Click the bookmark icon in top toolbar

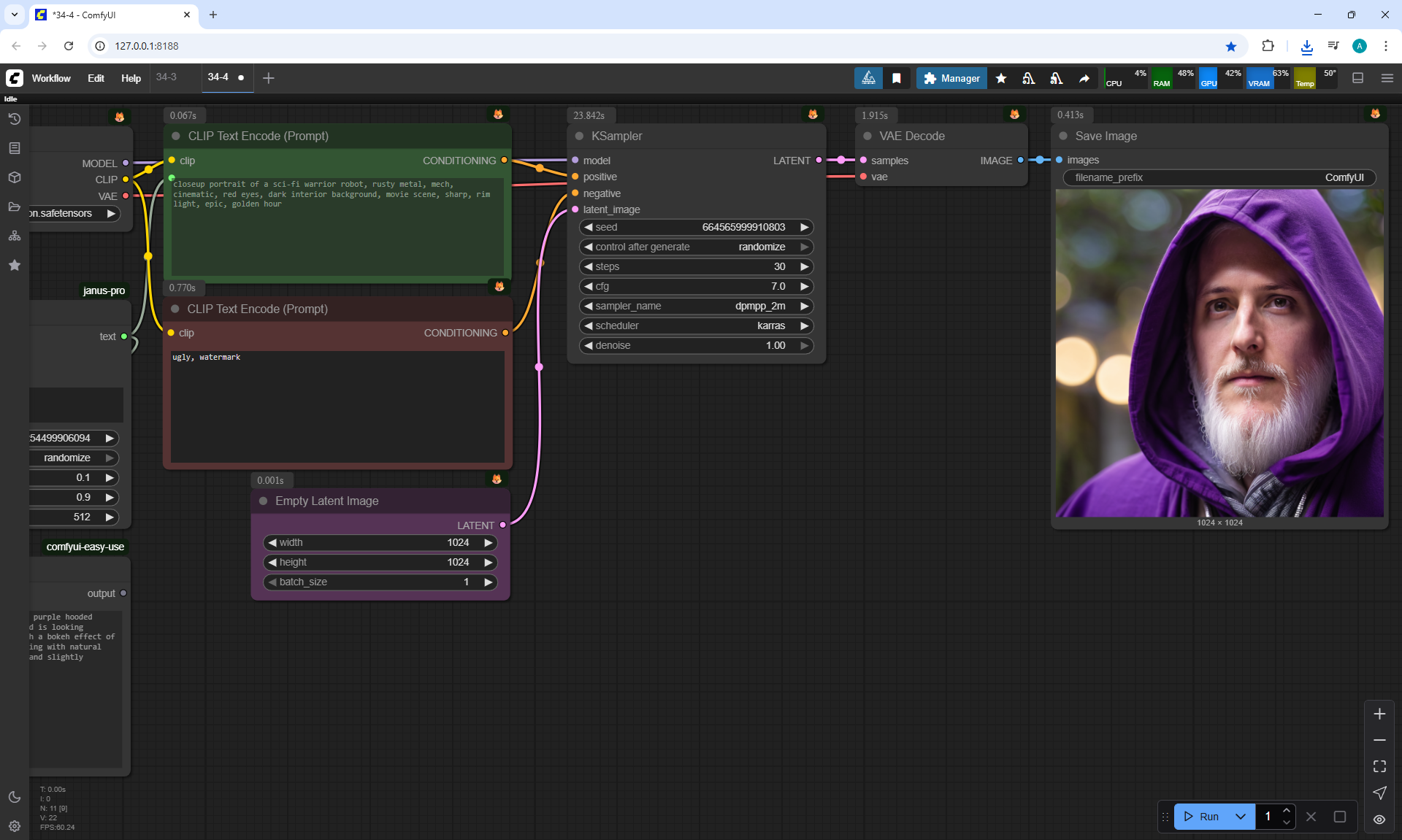tap(897, 78)
